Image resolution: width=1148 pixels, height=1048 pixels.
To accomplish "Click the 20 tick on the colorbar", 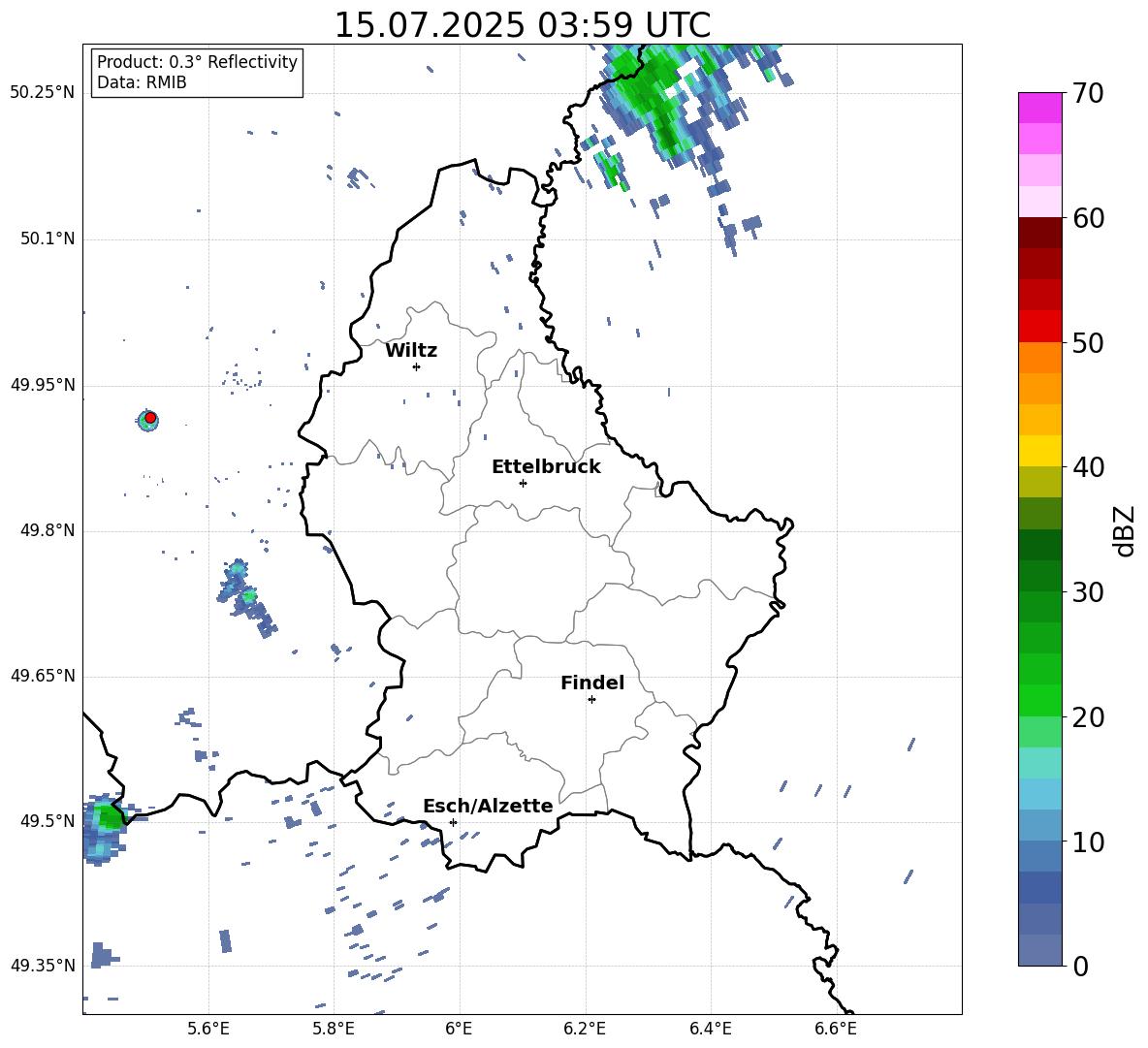I will (x=1088, y=716).
